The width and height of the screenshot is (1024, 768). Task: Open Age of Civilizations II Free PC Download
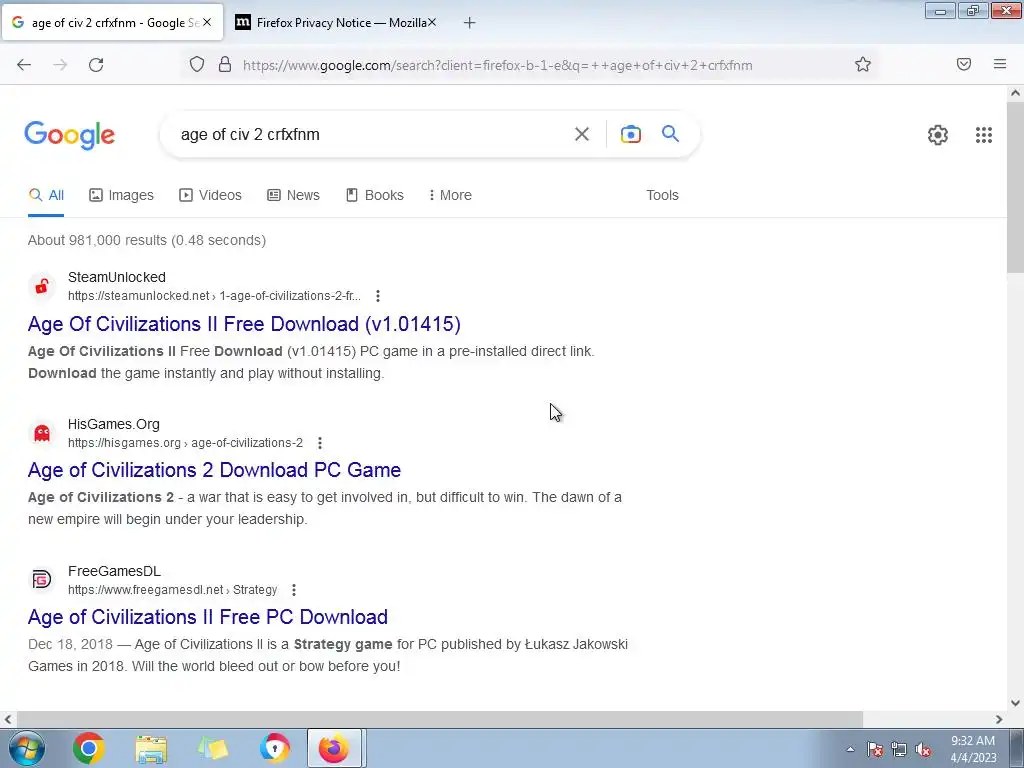tap(208, 617)
